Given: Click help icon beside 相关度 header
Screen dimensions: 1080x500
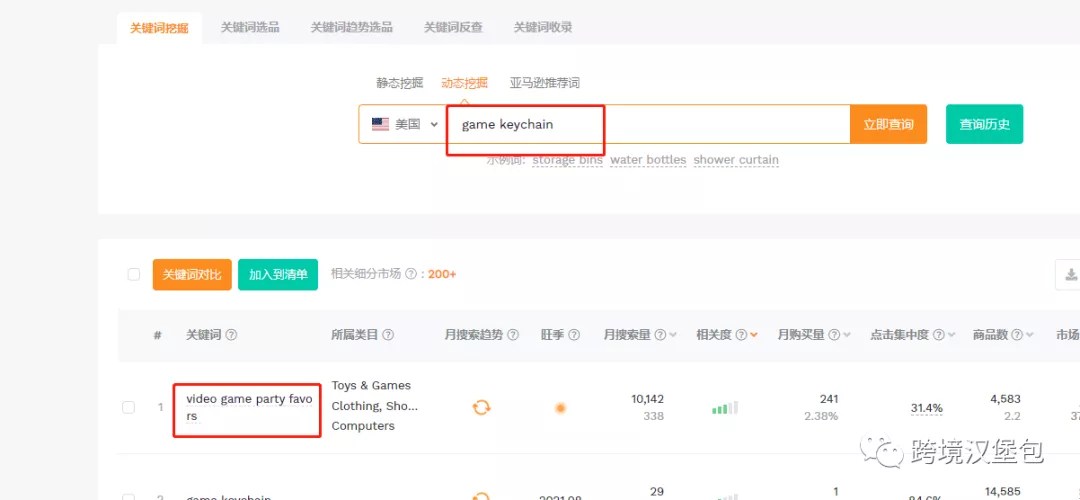Looking at the screenshot, I should click(741, 335).
